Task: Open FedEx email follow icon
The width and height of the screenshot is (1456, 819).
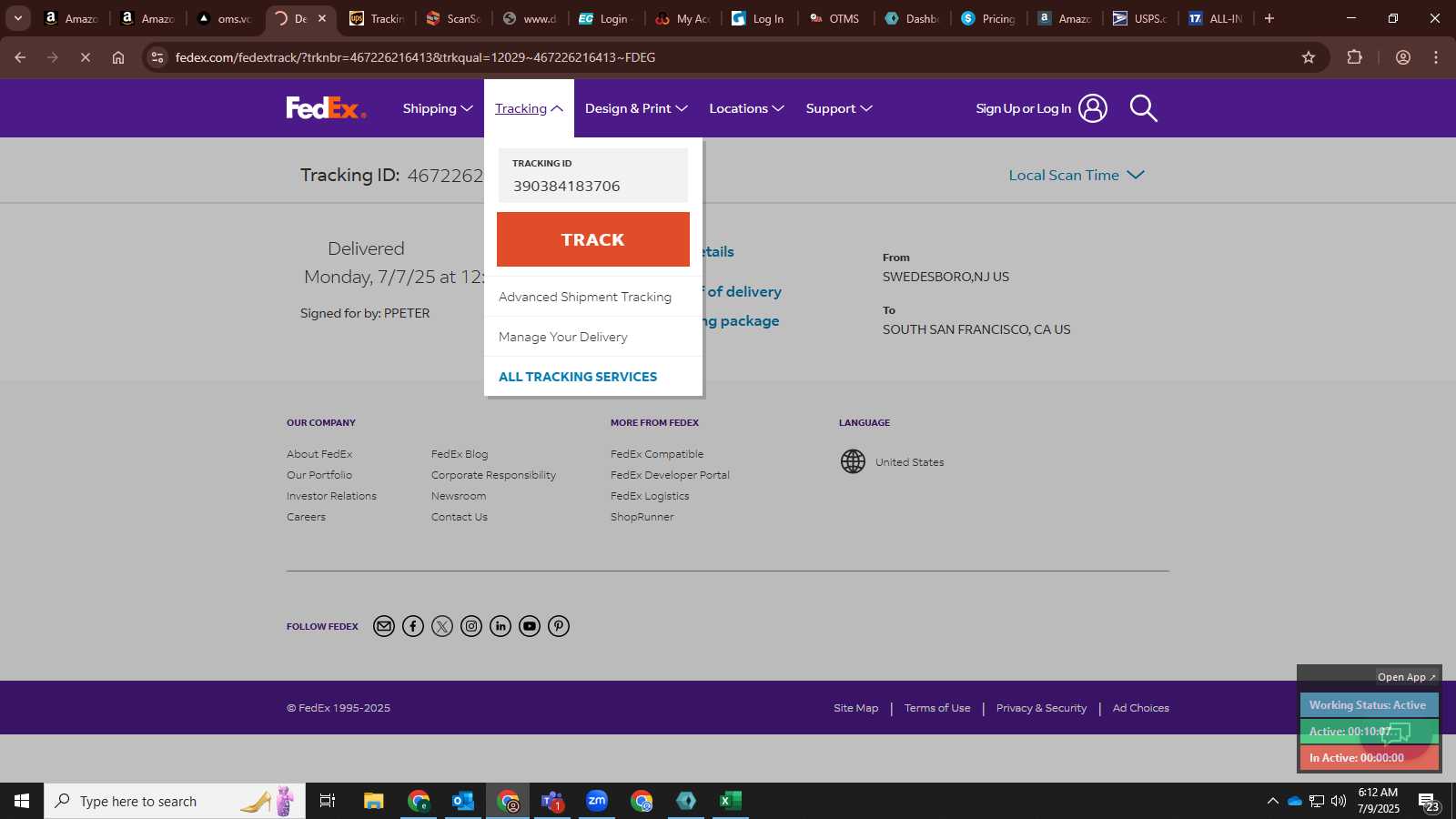Action: tap(384, 626)
